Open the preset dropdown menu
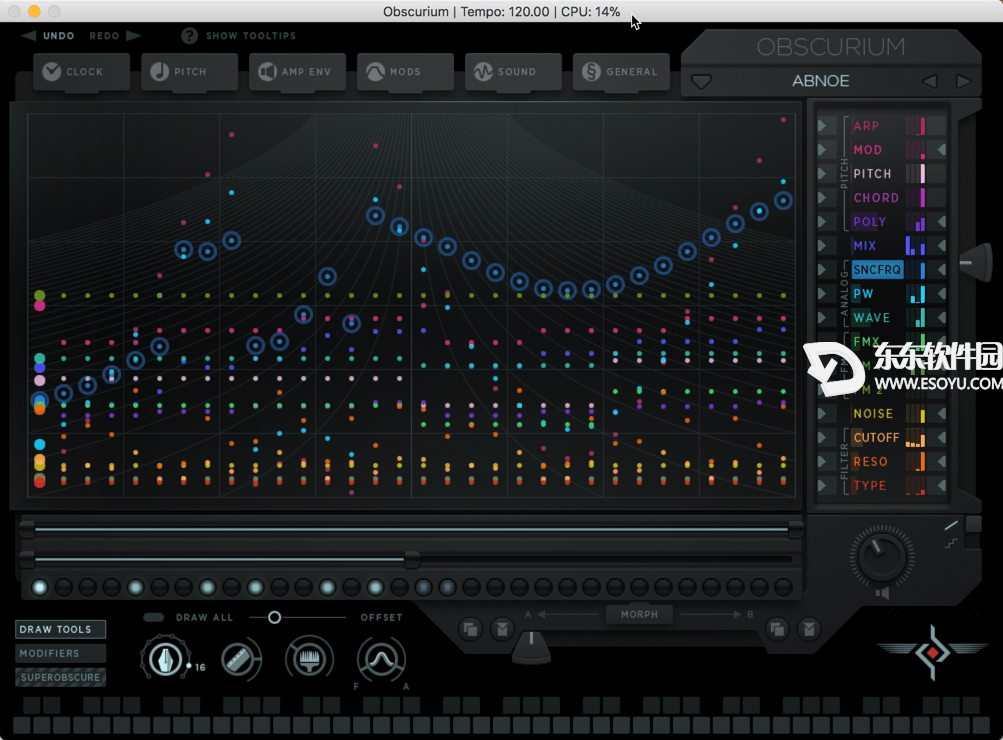Viewport: 1003px width, 740px height. pos(701,82)
